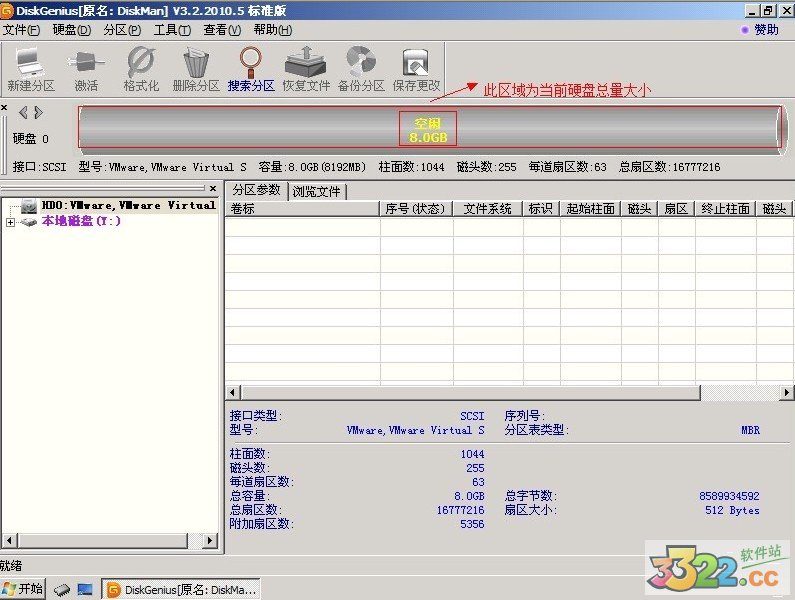Click the 总字节数 value 8589934592
This screenshot has width=795, height=600.
(x=729, y=496)
